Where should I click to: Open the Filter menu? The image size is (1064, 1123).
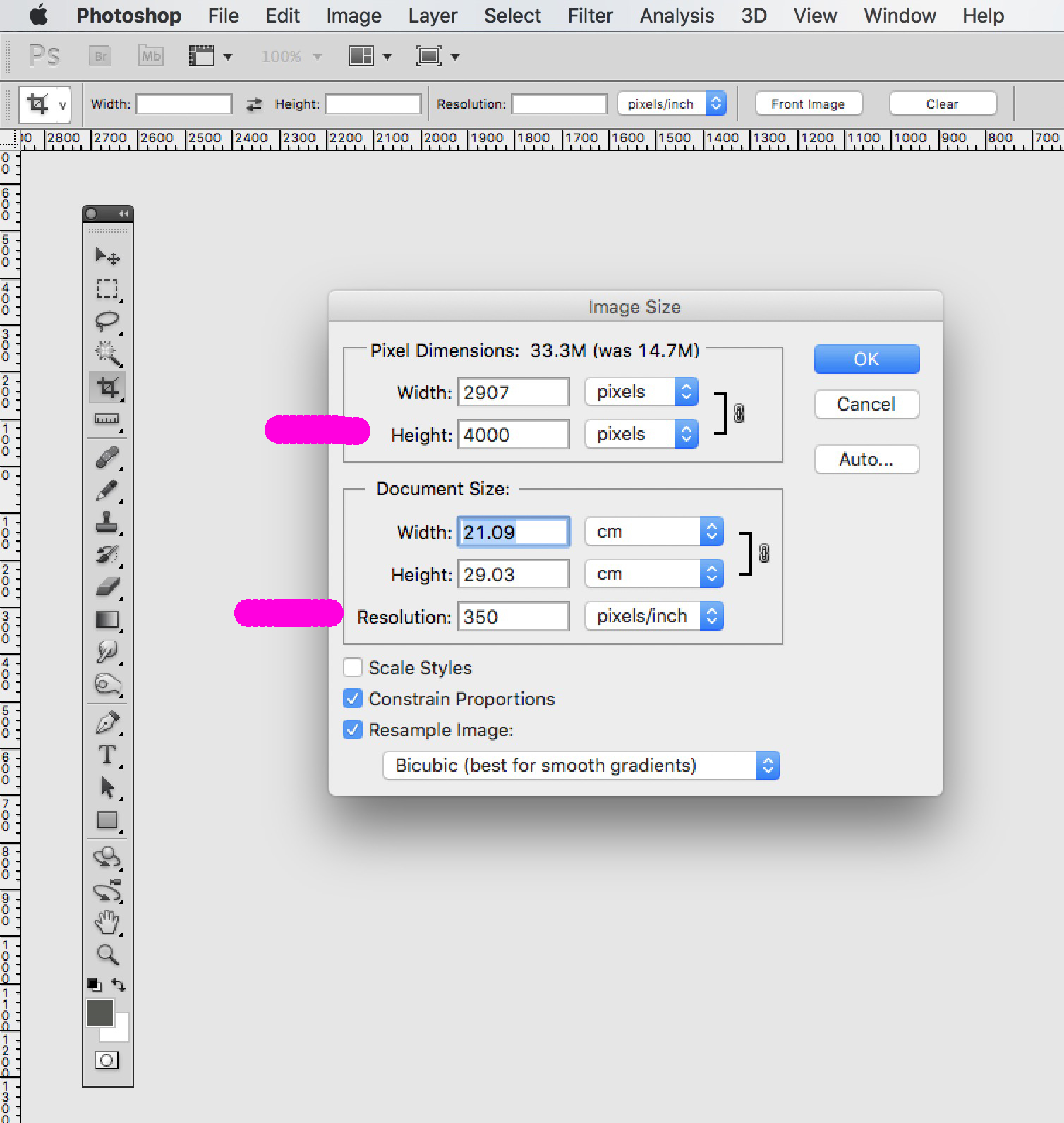tap(590, 16)
